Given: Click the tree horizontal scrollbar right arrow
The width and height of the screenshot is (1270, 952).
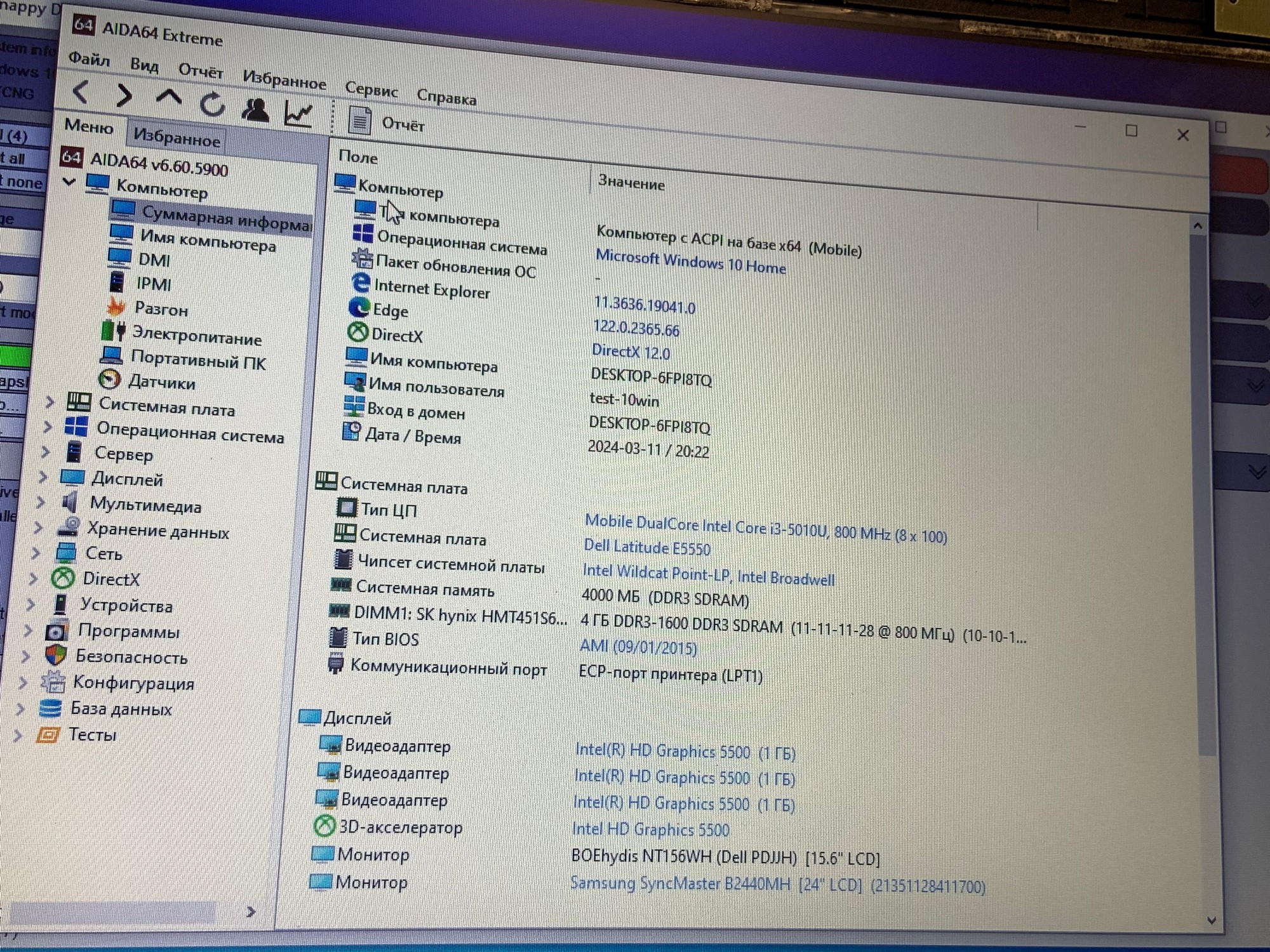Looking at the screenshot, I should click(251, 911).
